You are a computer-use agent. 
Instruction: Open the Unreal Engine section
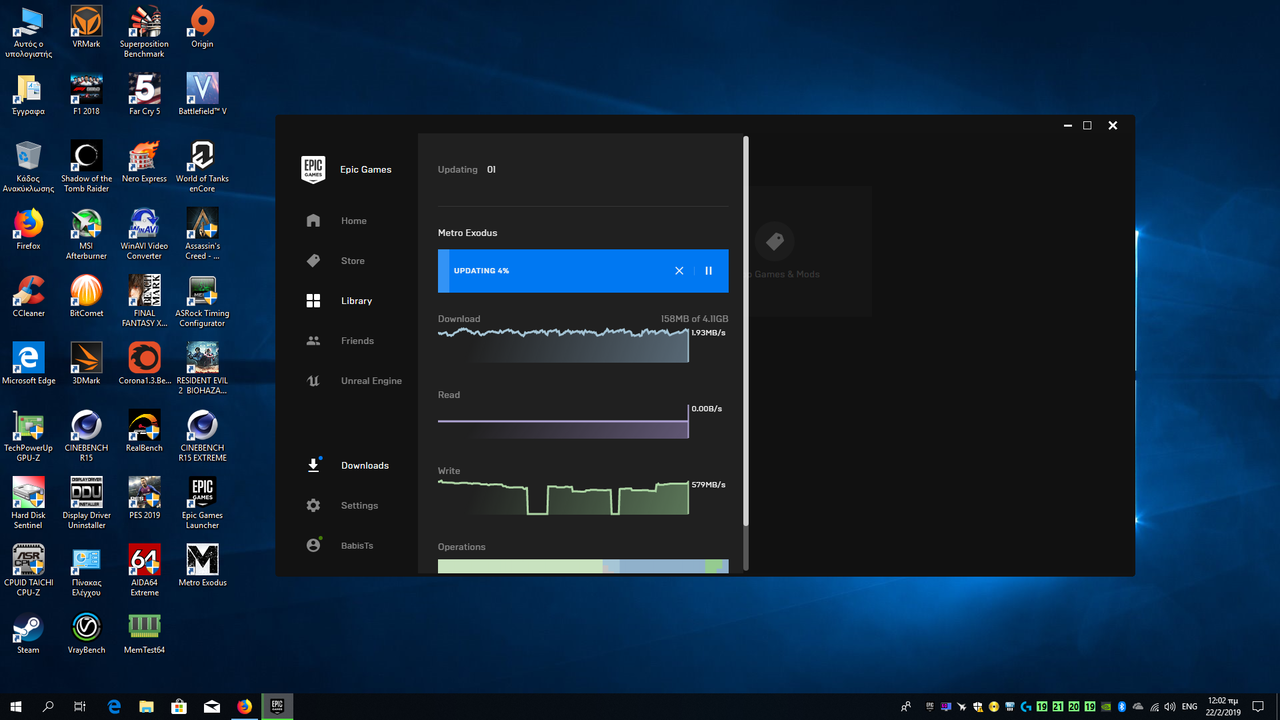coord(371,381)
